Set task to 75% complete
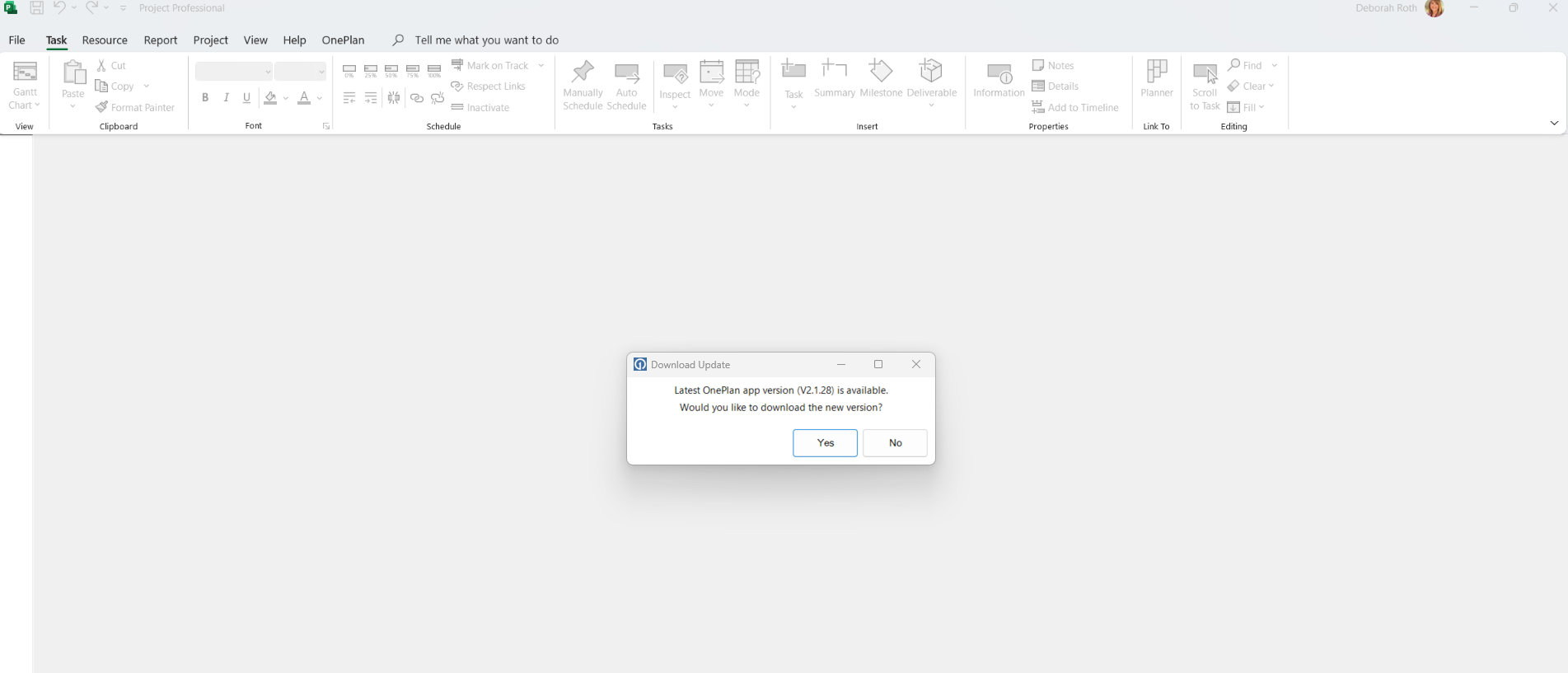1568x673 pixels. [x=413, y=72]
